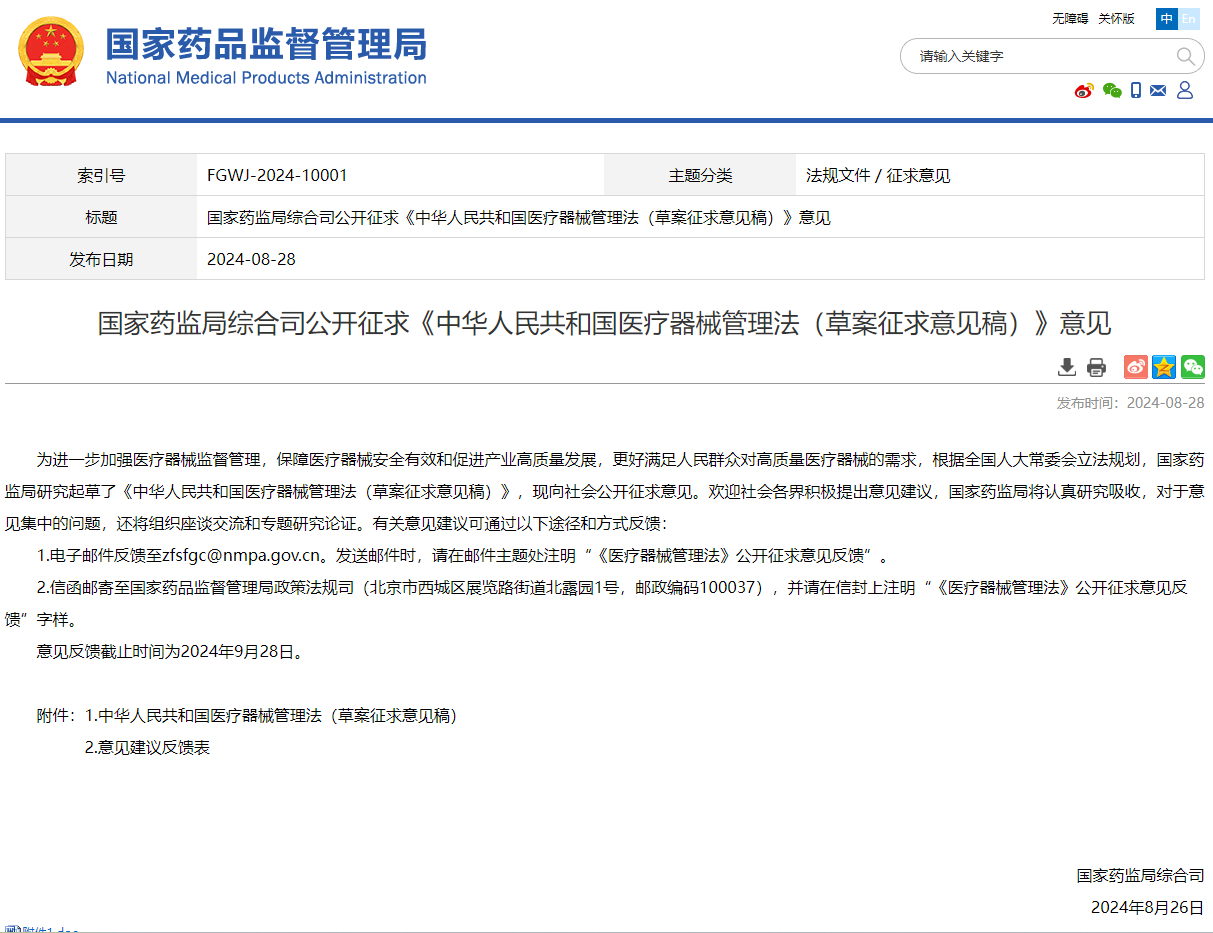
Task: Open the 附件1 doc attachment link
Action: click(42, 929)
